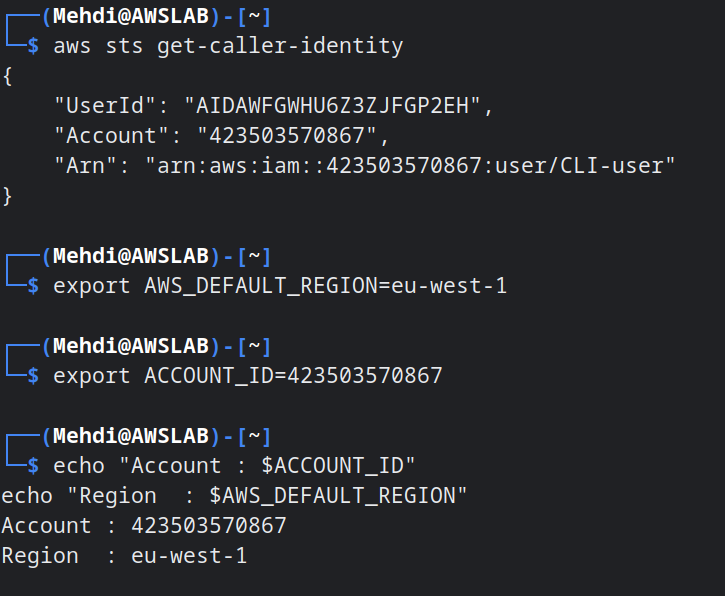Click the second Mehdi@AWSLAB prompt

pyautogui.click(x=131, y=256)
